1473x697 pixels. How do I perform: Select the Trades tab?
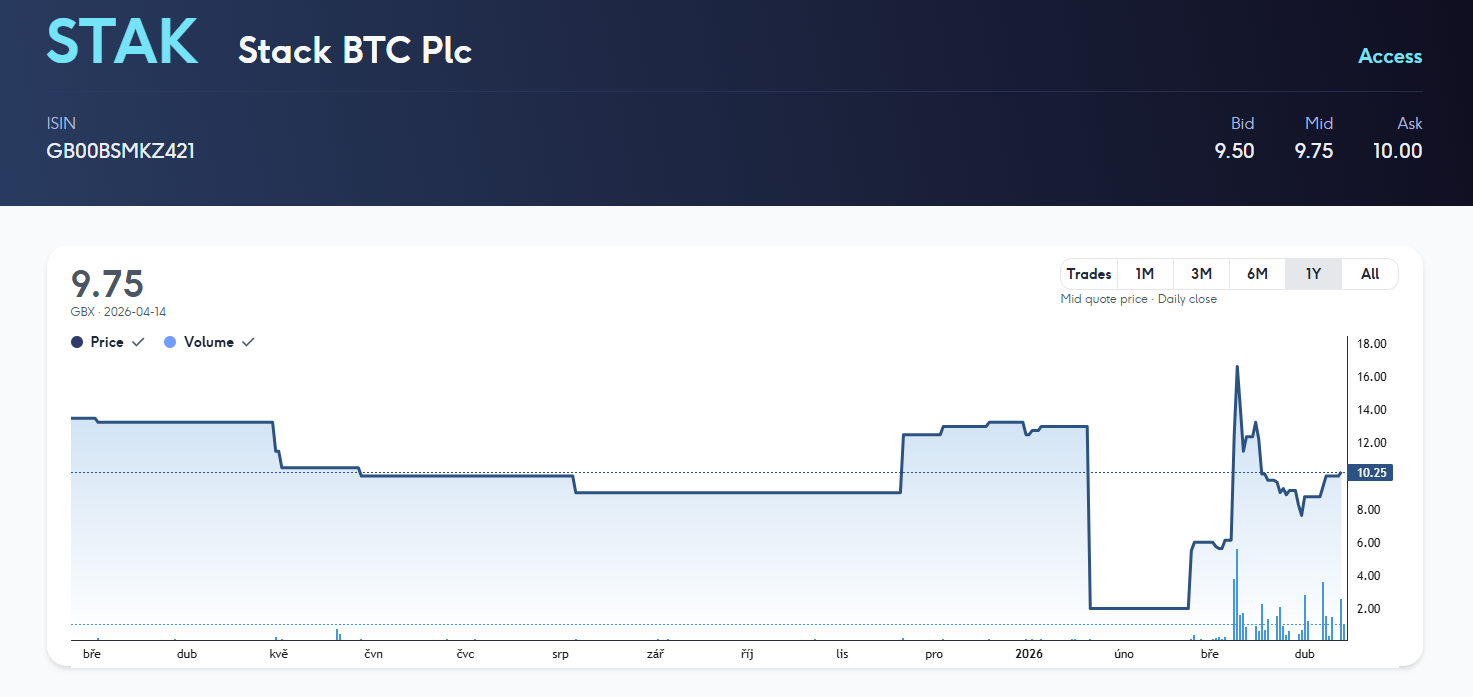click(1089, 274)
